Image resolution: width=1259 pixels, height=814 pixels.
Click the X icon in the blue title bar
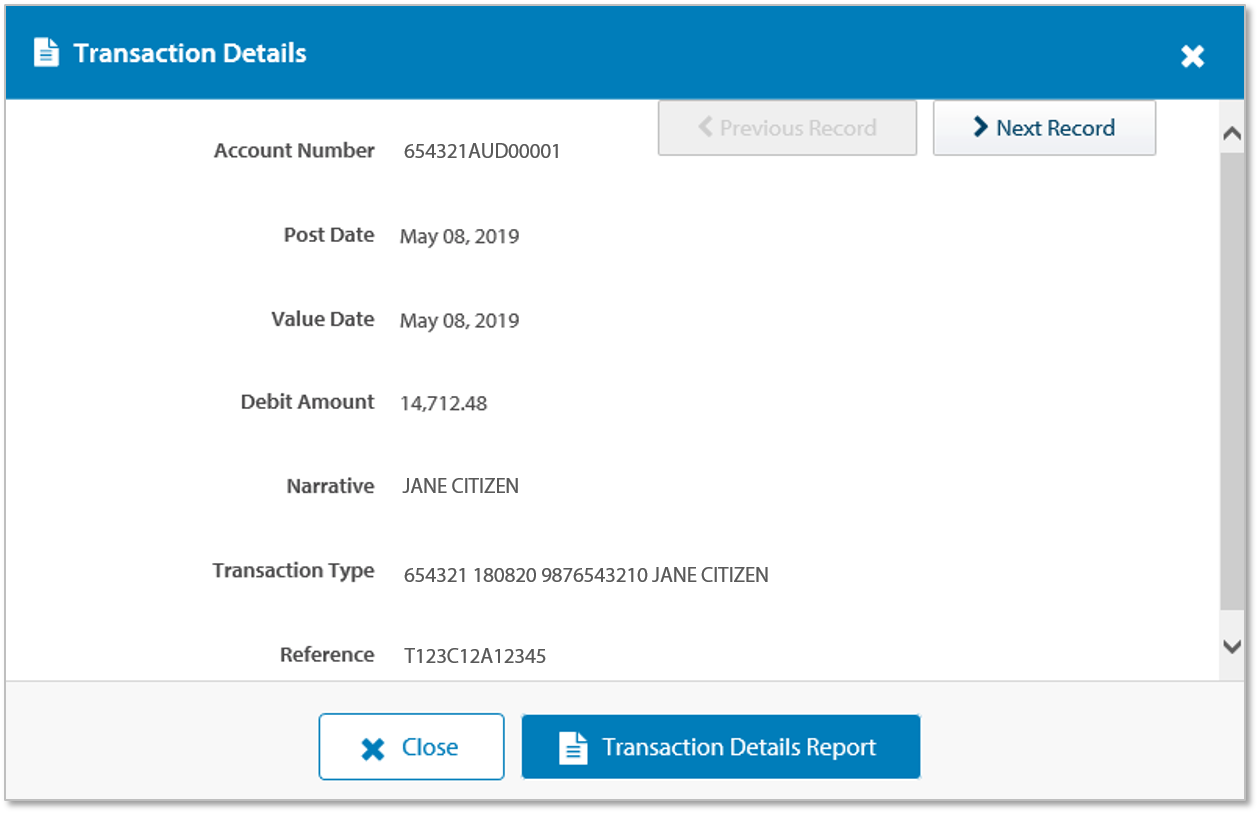pos(1192,56)
